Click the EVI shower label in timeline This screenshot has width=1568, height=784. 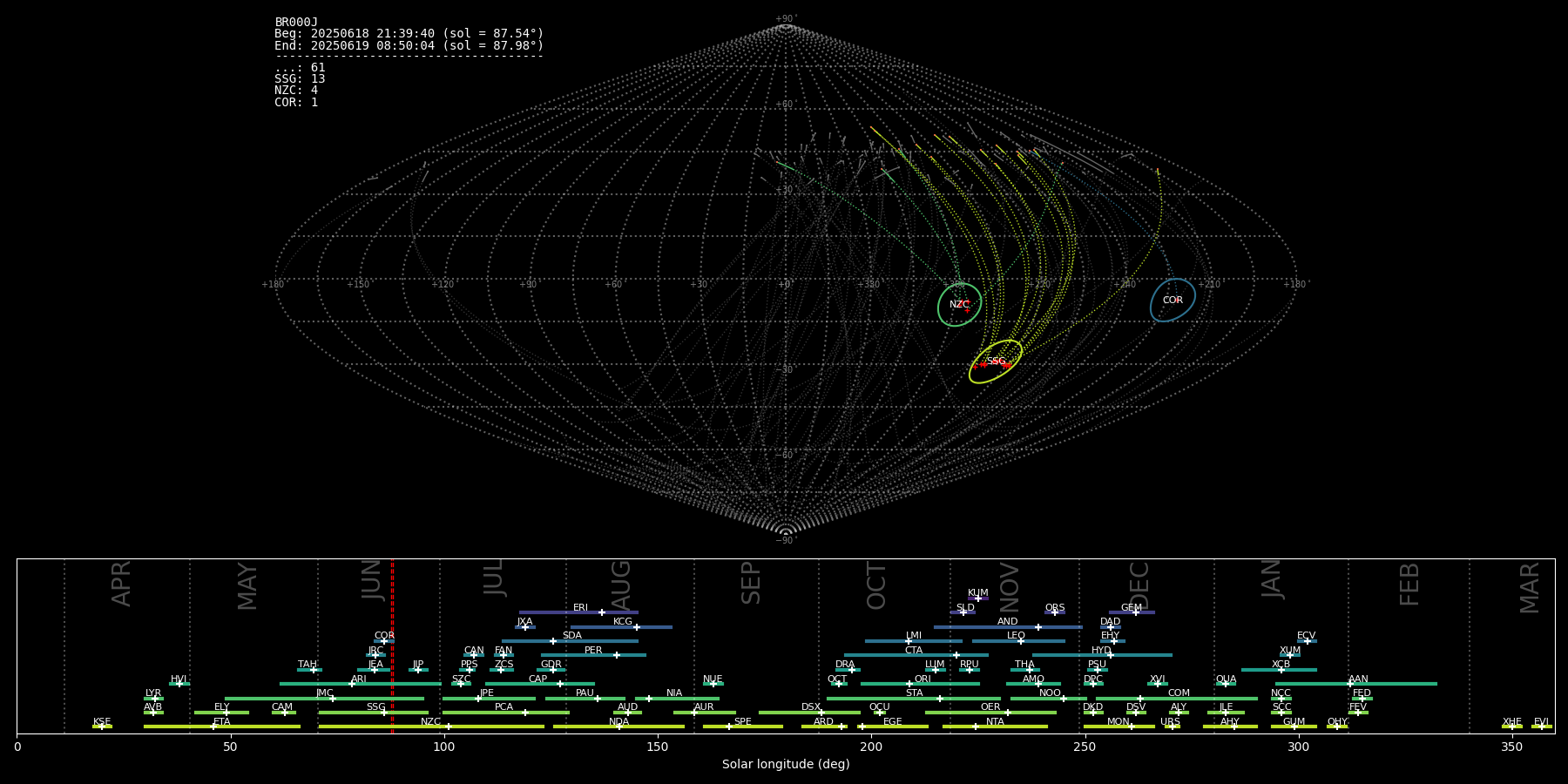click(x=1541, y=722)
